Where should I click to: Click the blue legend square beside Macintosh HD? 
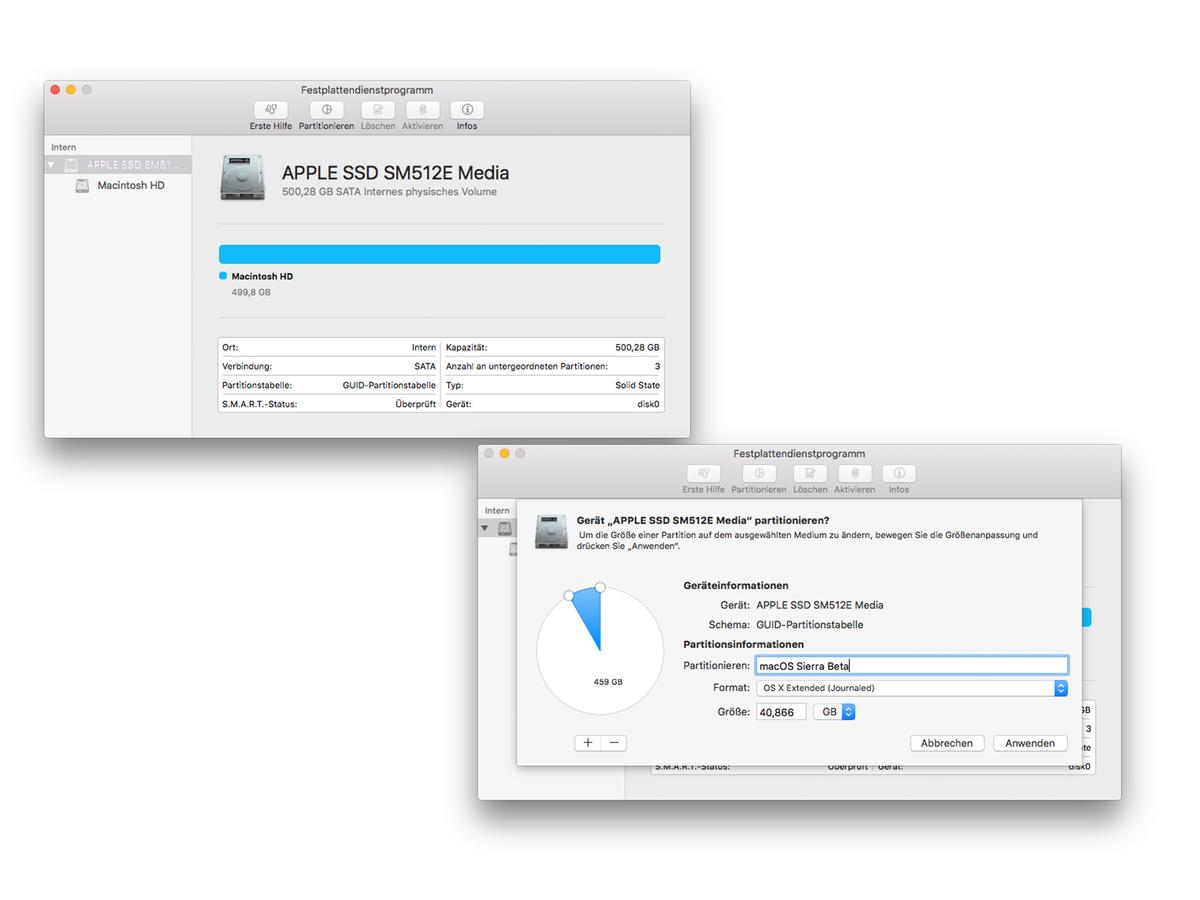point(223,276)
